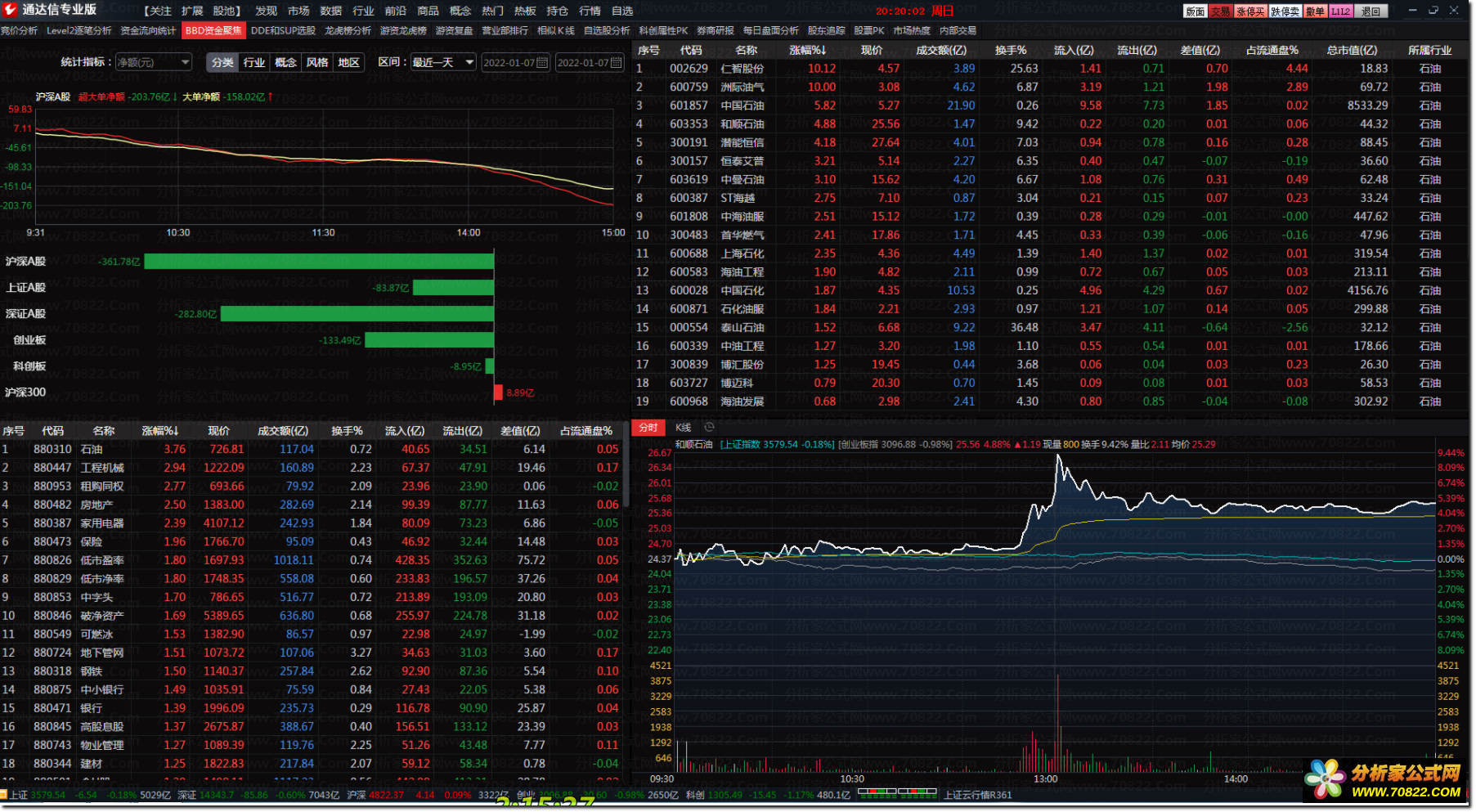Select sector row 880447 工程机械

(311, 468)
